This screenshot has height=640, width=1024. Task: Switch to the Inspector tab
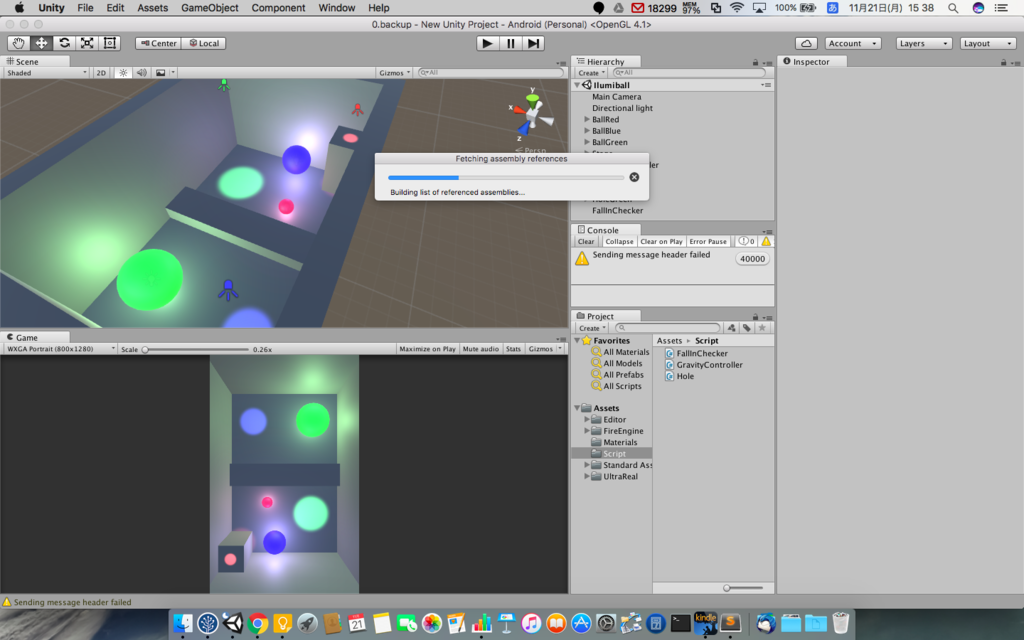point(811,61)
